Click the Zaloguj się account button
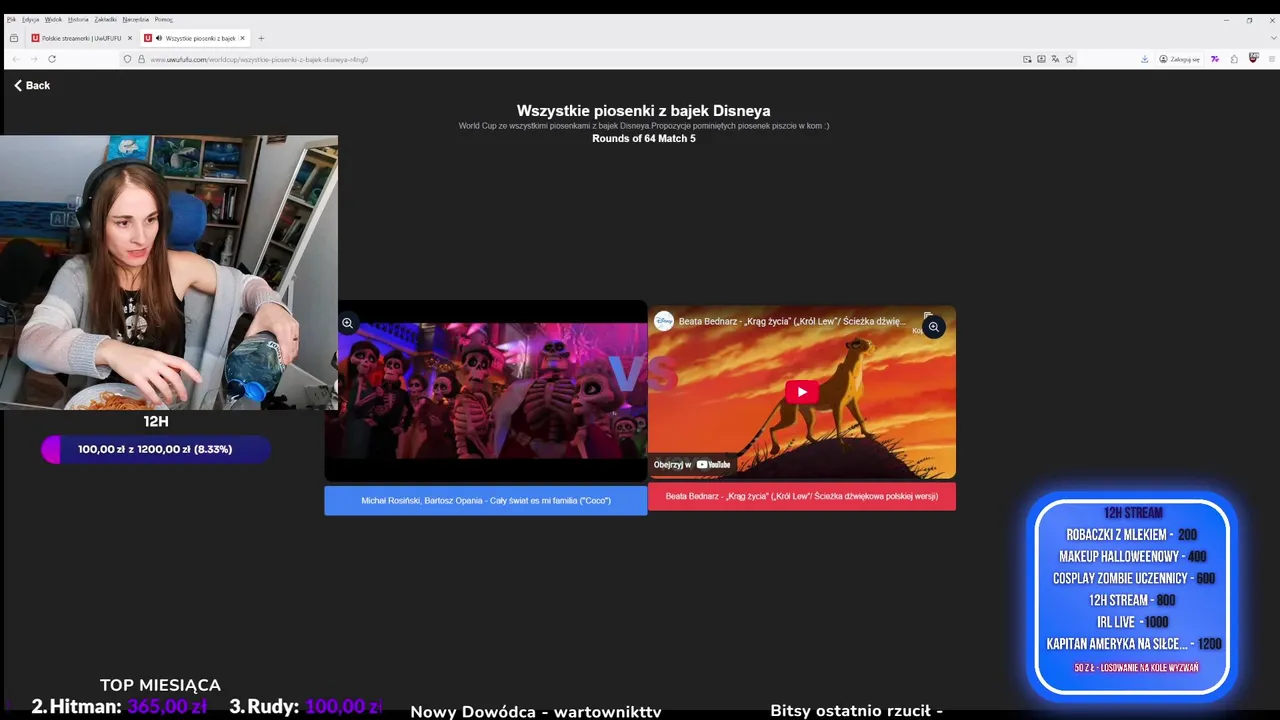Screen dimensions: 1280x720 [x=1179, y=59]
